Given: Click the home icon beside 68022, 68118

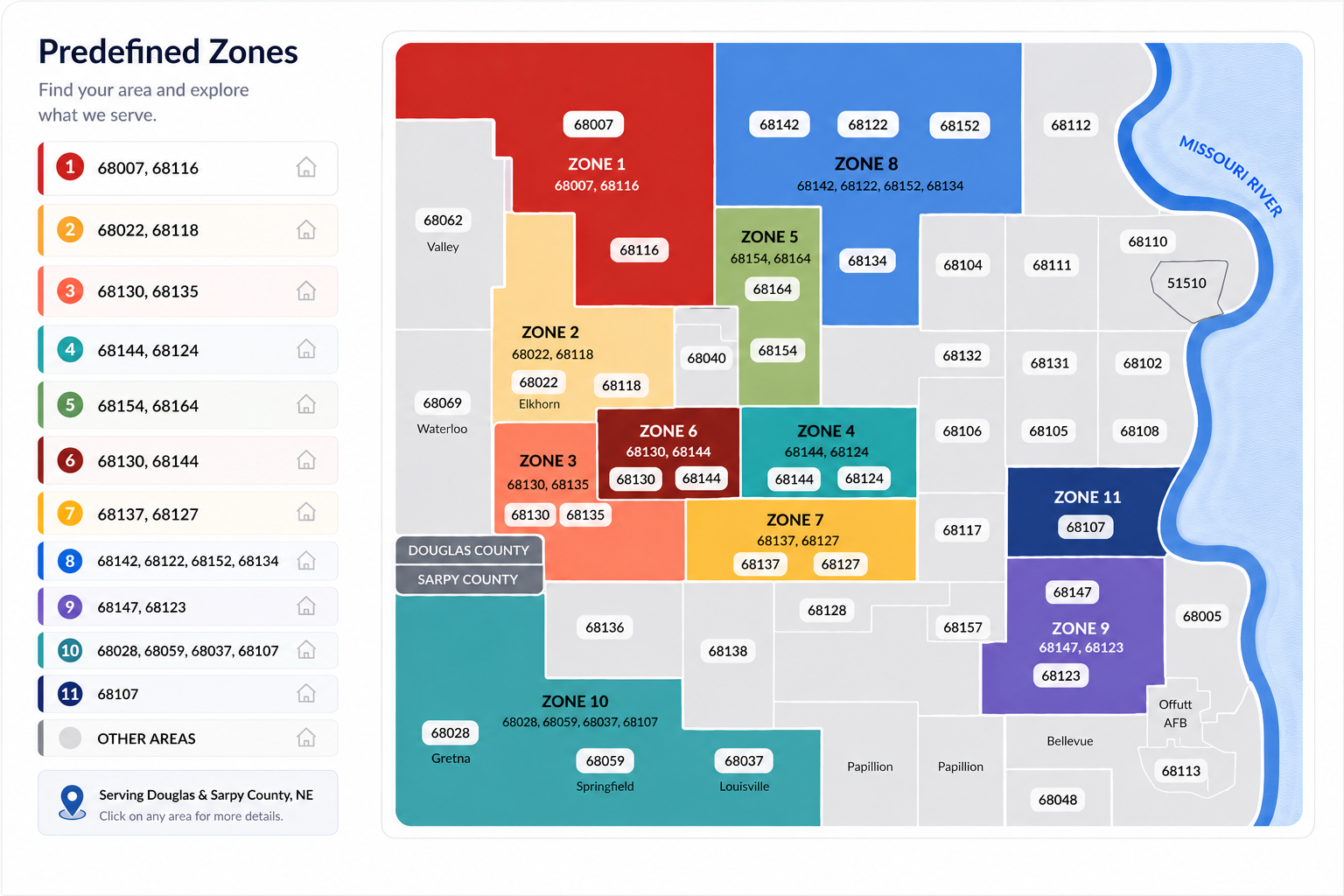Looking at the screenshot, I should [x=306, y=230].
